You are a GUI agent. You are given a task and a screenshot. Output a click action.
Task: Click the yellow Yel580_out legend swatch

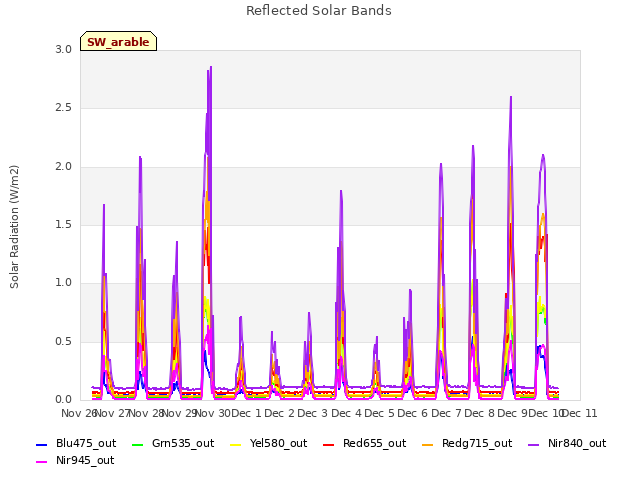(x=236, y=444)
